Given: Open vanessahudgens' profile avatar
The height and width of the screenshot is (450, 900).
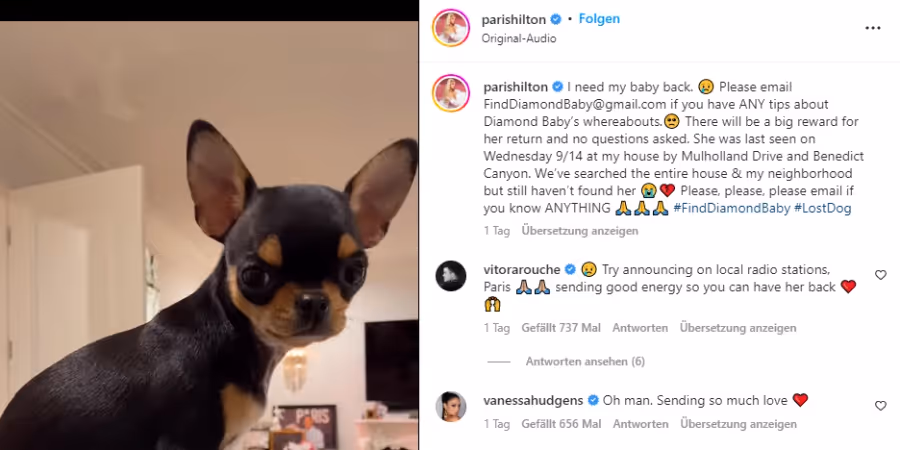Looking at the screenshot, I should tap(451, 407).
